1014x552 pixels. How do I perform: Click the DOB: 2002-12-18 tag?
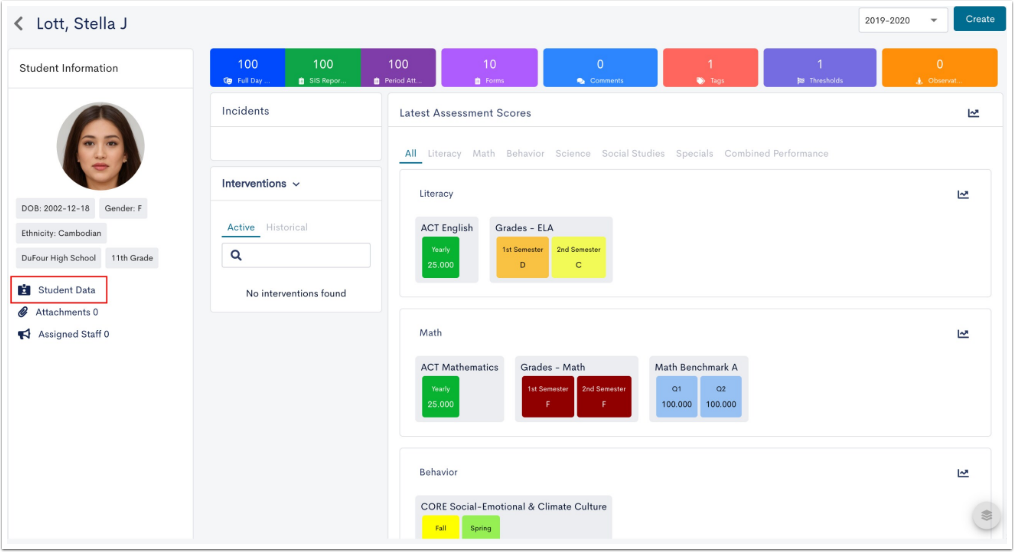(x=56, y=208)
